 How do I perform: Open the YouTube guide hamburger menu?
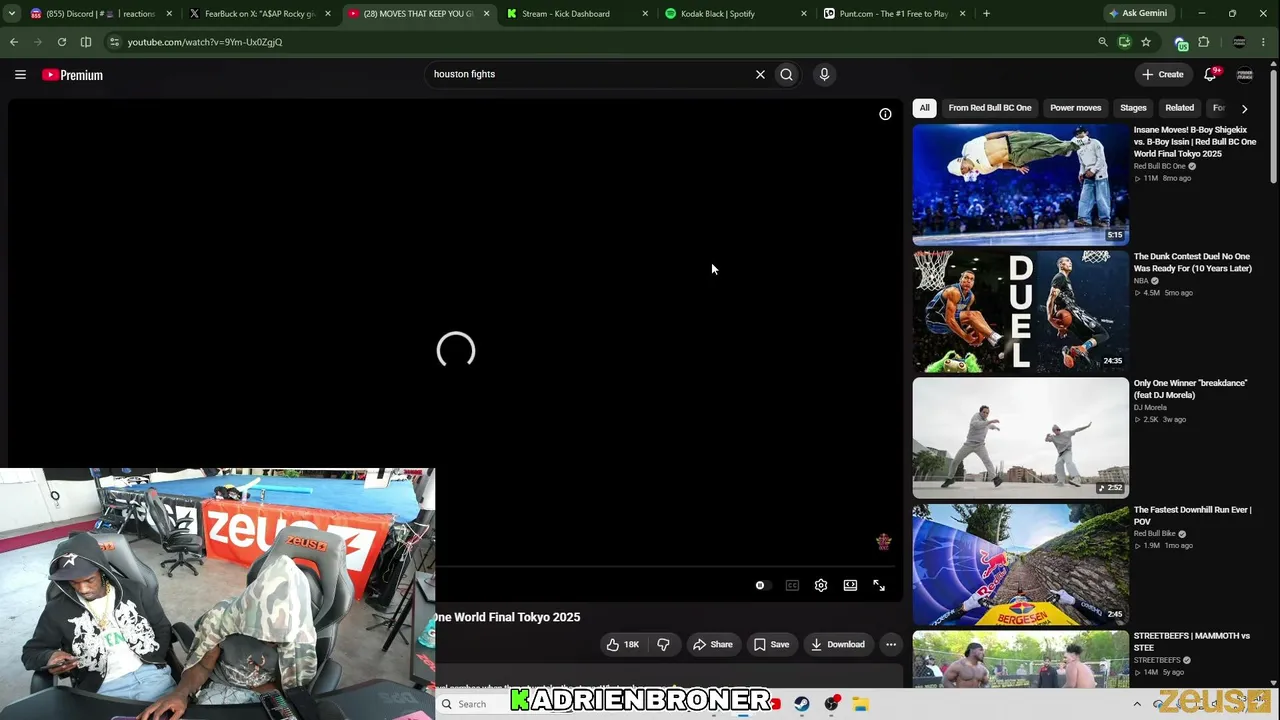[20, 74]
